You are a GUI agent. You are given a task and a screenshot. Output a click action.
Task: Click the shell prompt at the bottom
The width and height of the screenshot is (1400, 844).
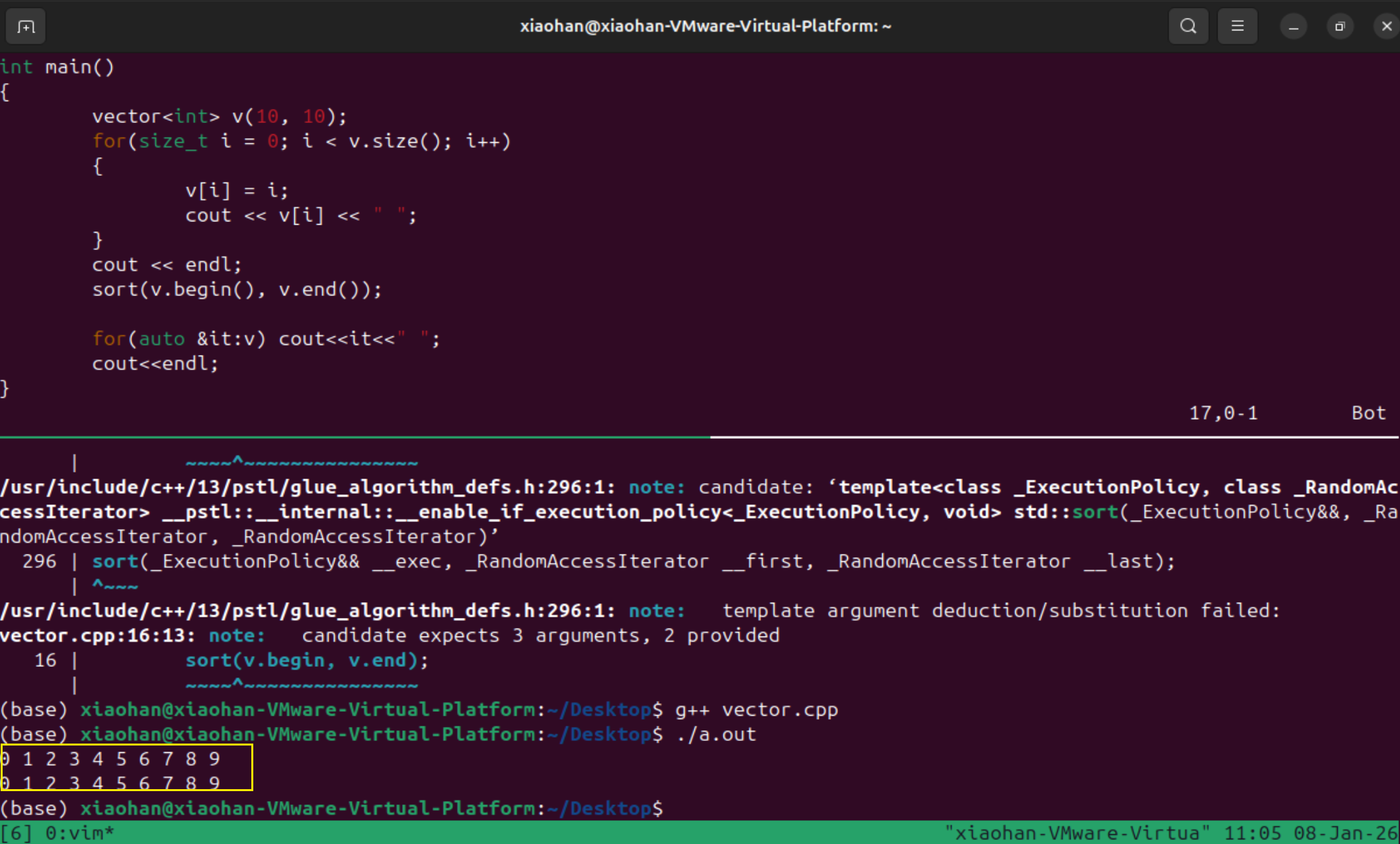click(331, 808)
